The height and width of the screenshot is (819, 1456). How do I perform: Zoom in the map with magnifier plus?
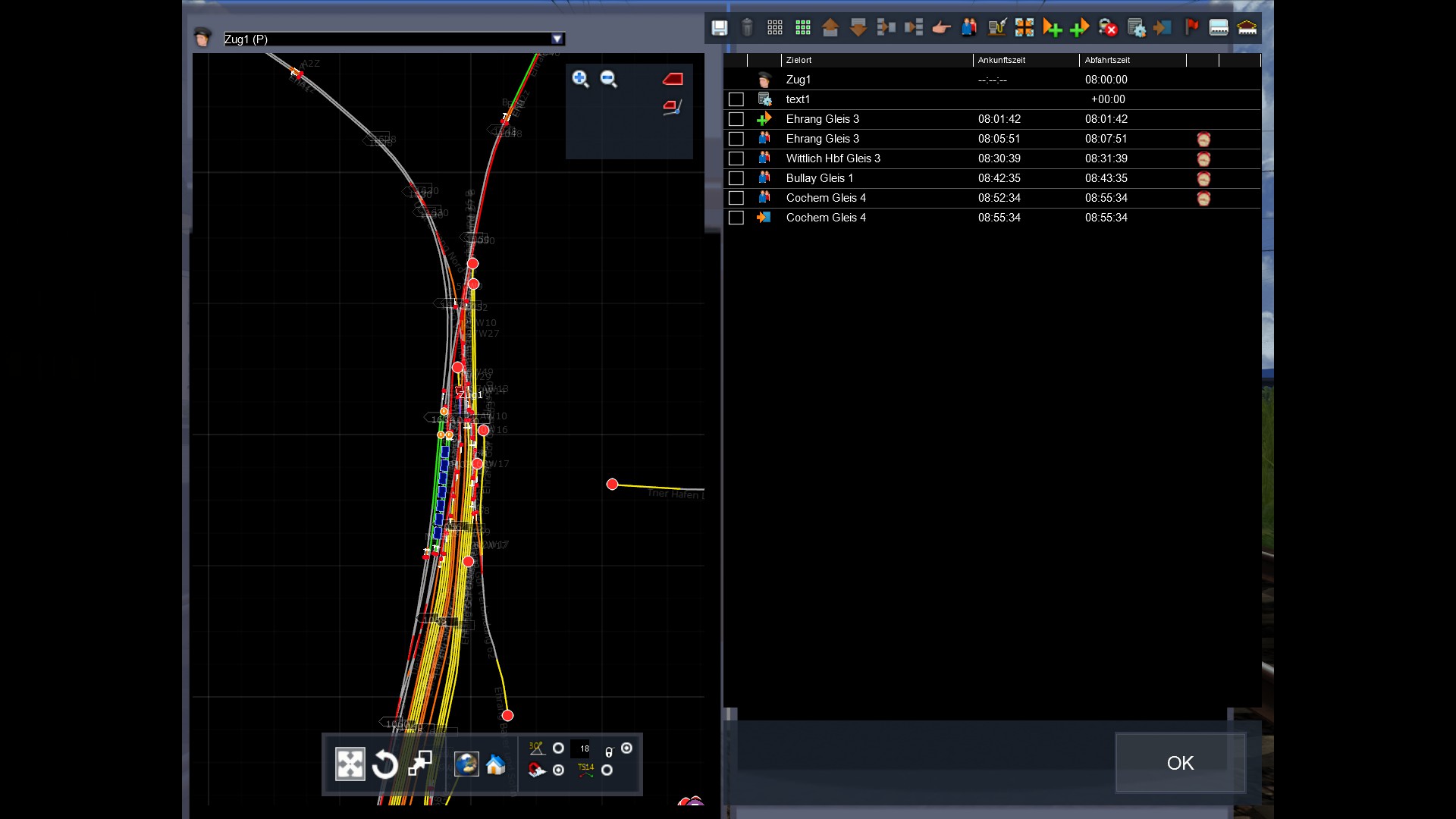click(x=580, y=79)
